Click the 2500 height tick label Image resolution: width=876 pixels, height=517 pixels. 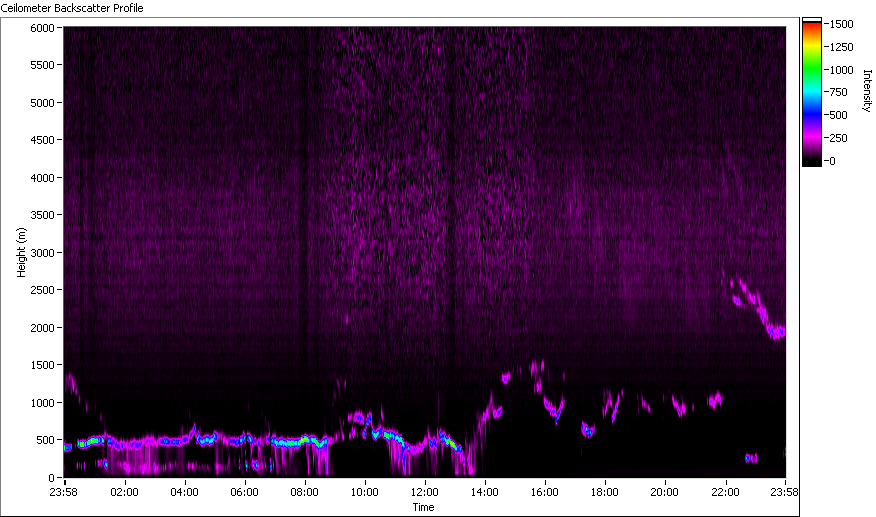click(x=42, y=290)
